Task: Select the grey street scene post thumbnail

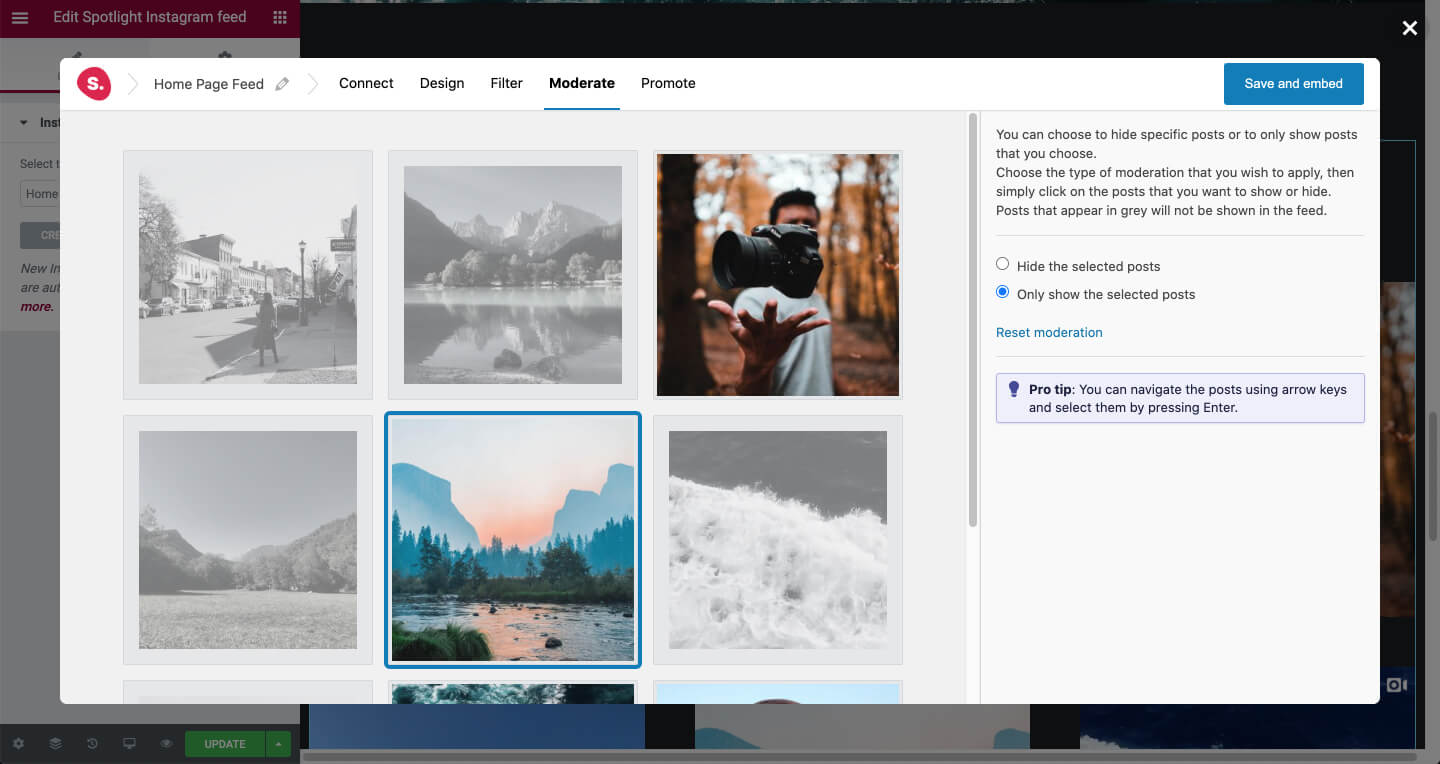Action: point(248,275)
